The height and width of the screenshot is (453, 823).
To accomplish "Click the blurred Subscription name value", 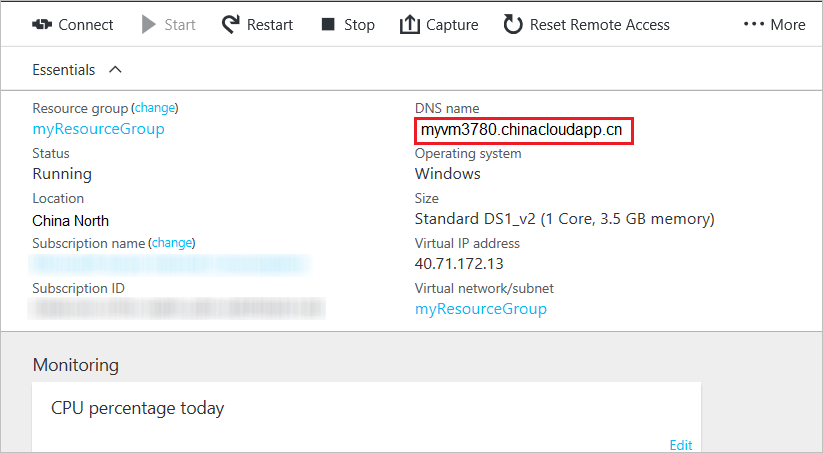I will pos(170,264).
